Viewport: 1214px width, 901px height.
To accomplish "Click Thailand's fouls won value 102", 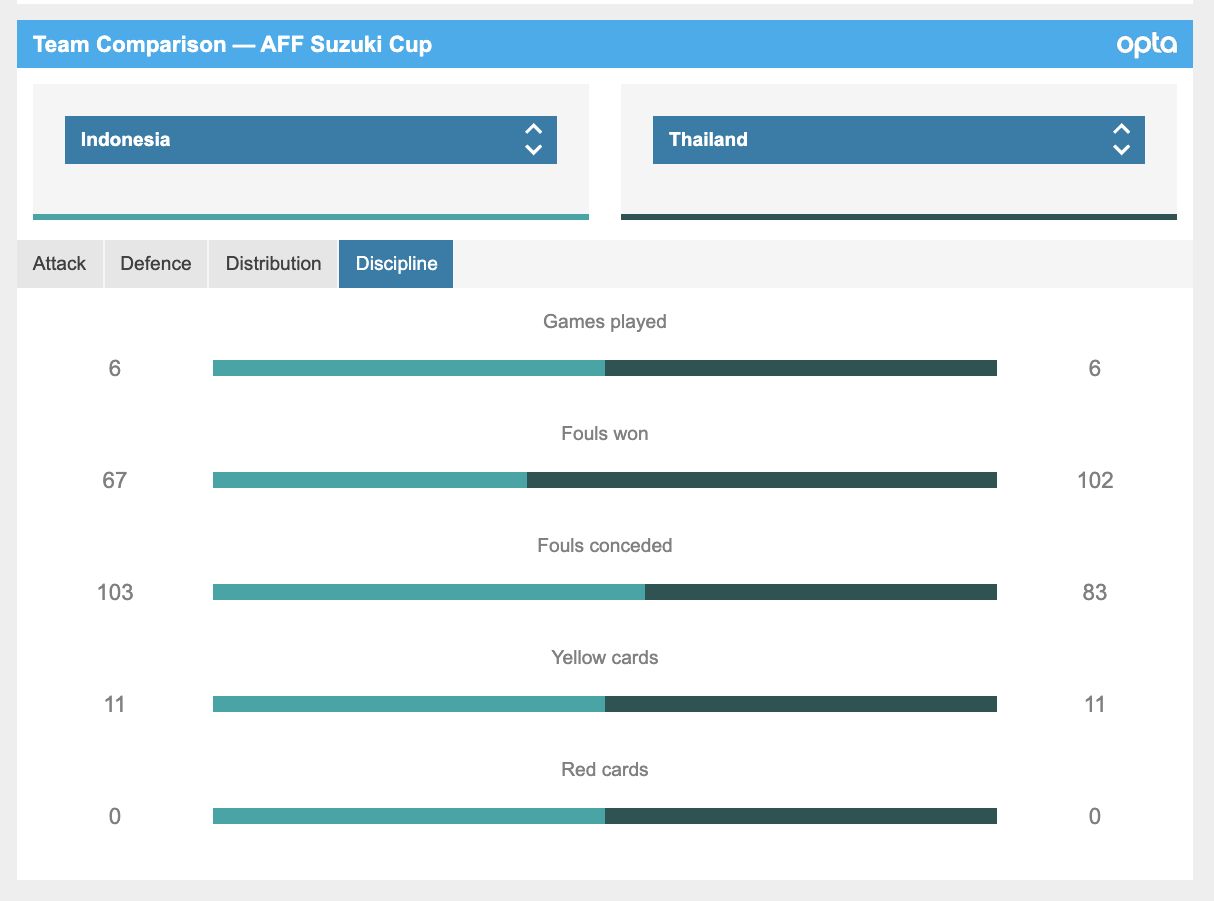I will point(1095,480).
